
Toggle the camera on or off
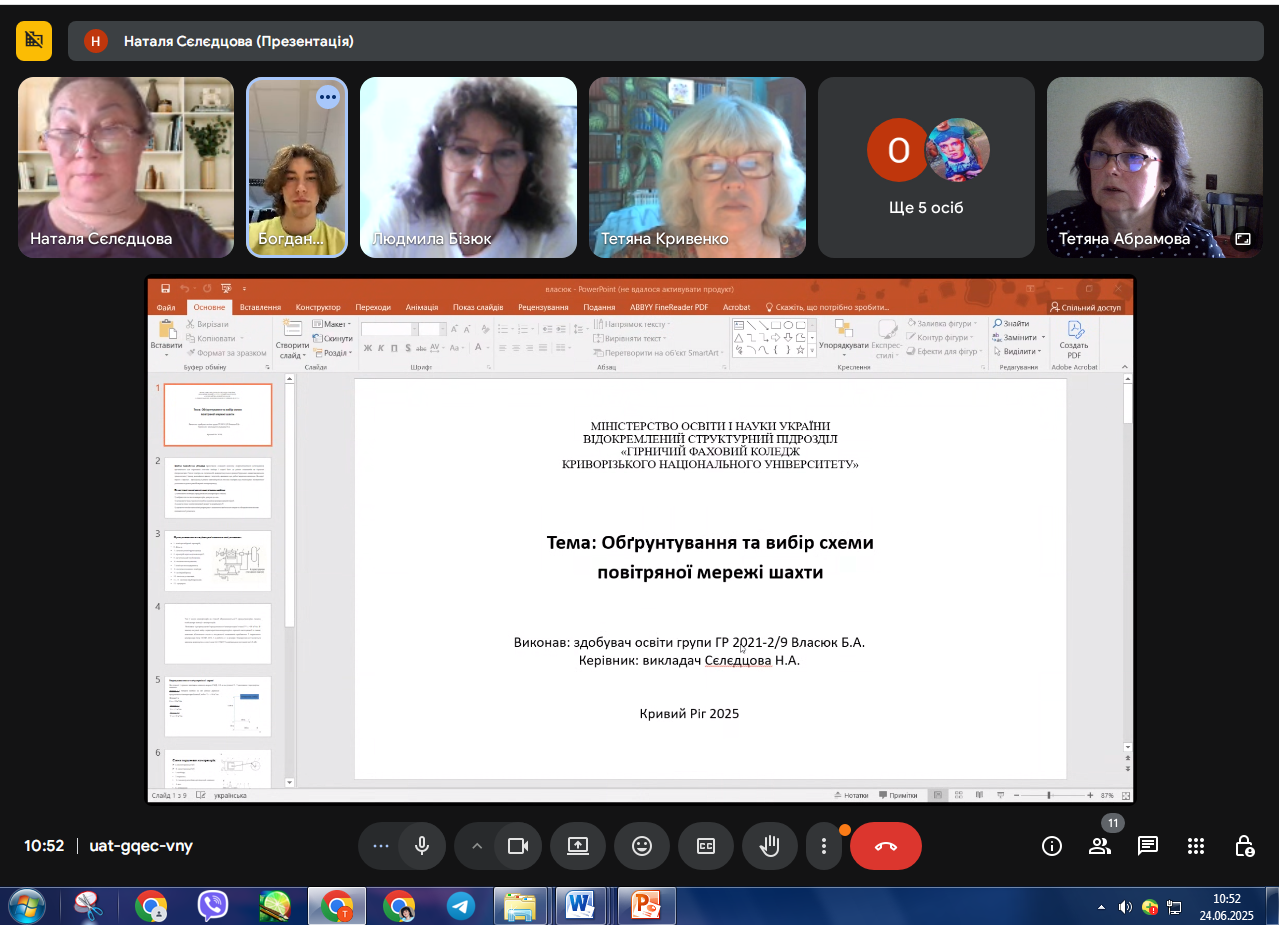click(x=517, y=846)
